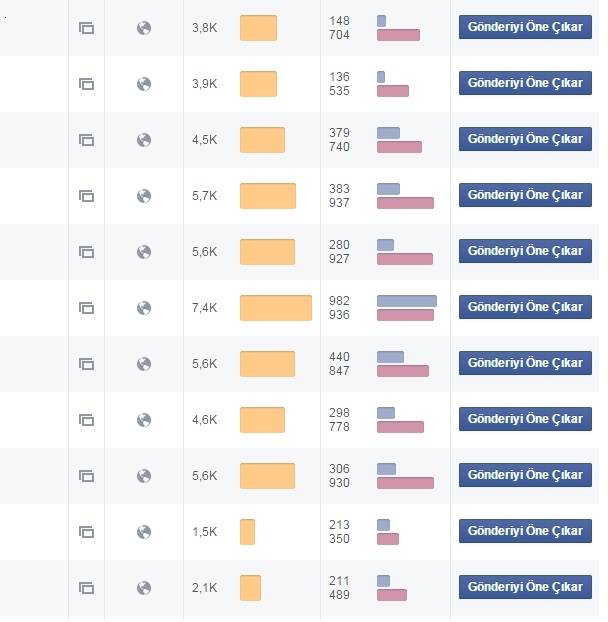Click the globe icon in the 7,4K reach row
The height and width of the screenshot is (622, 608).
point(144,308)
